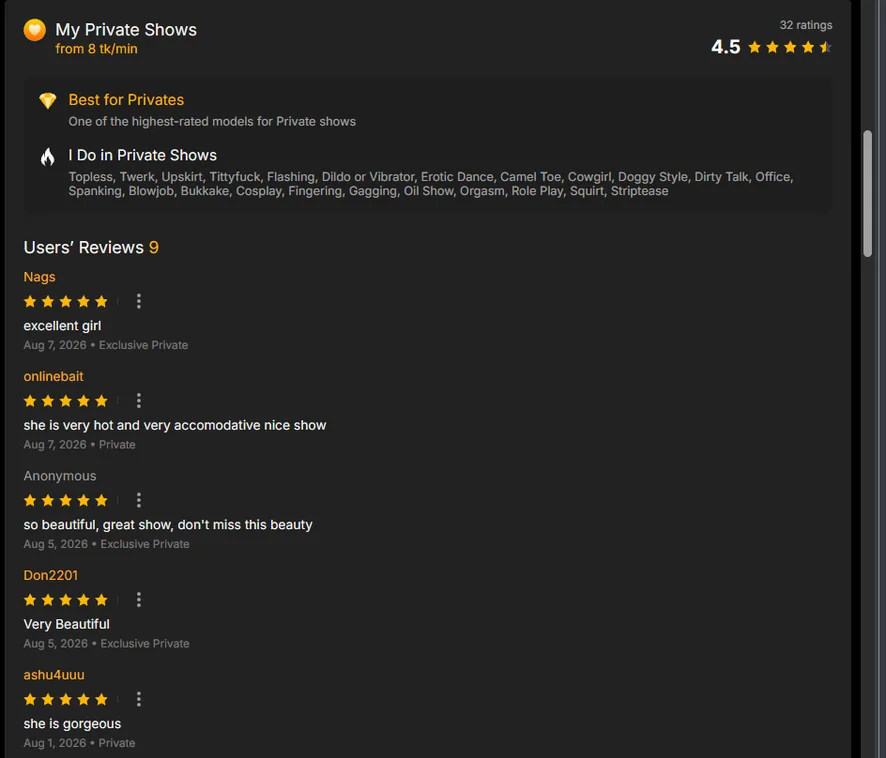Viewport: 886px width, 758px height.
Task: Open the three-dot menu on Nags' review
Action: [x=138, y=301]
